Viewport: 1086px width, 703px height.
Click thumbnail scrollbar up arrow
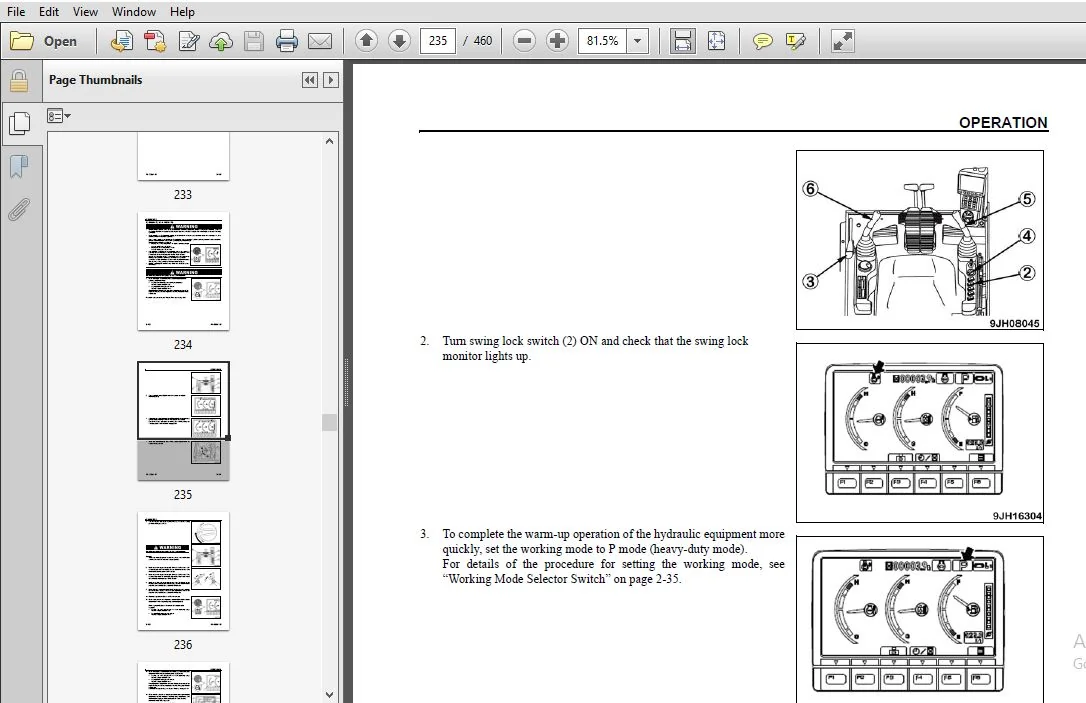[329, 141]
